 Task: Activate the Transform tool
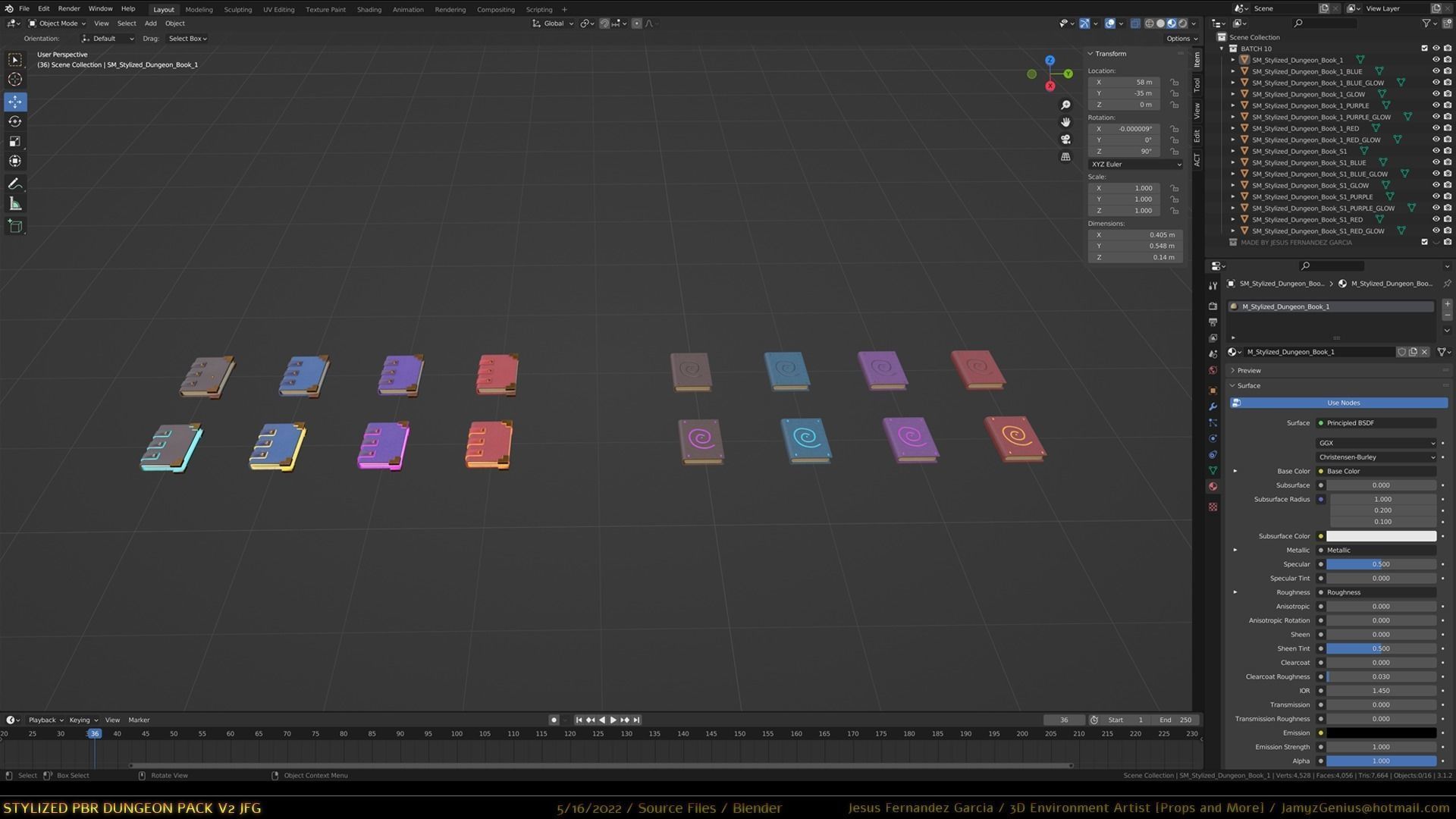click(15, 161)
